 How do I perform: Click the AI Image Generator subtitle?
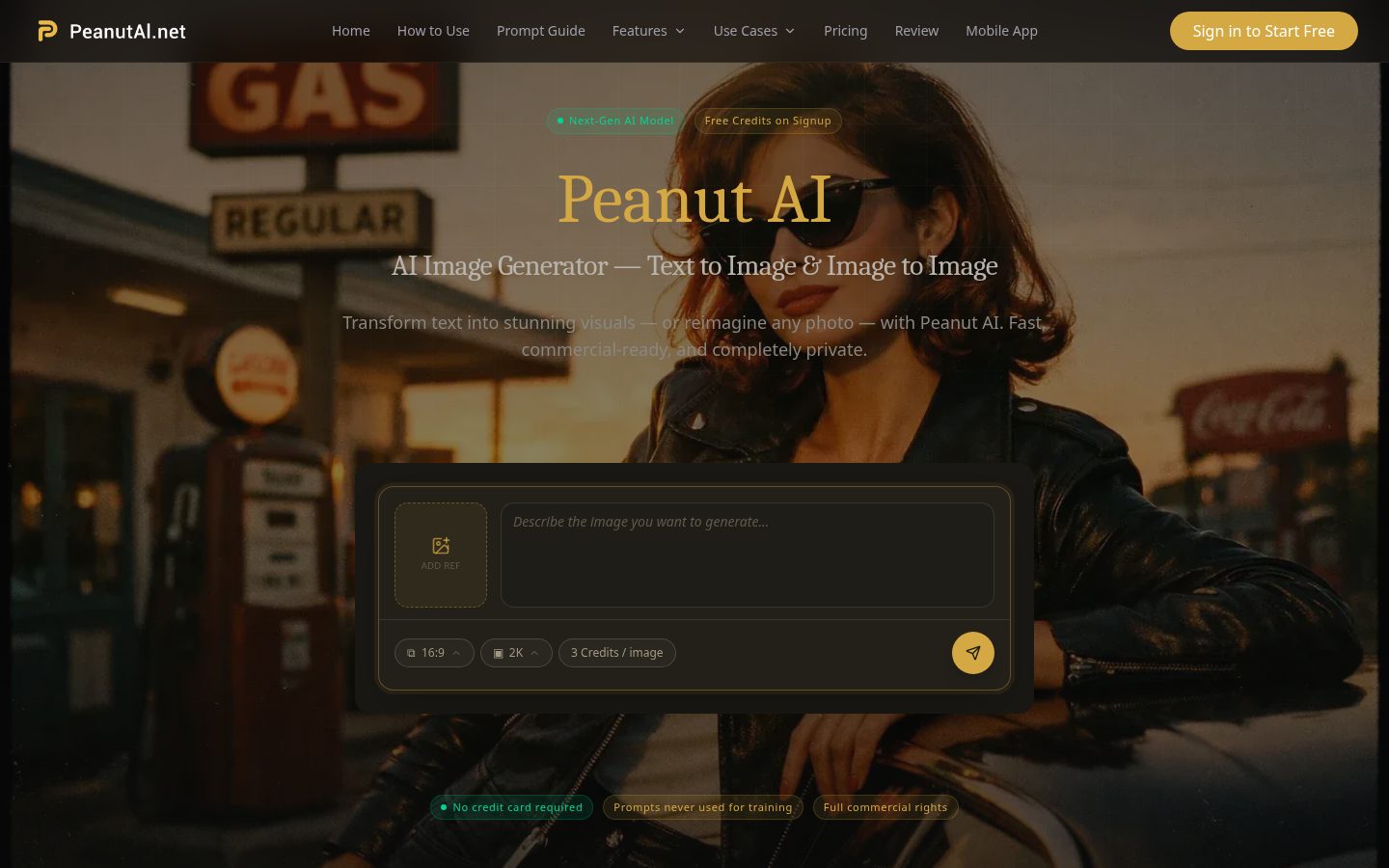click(x=694, y=265)
